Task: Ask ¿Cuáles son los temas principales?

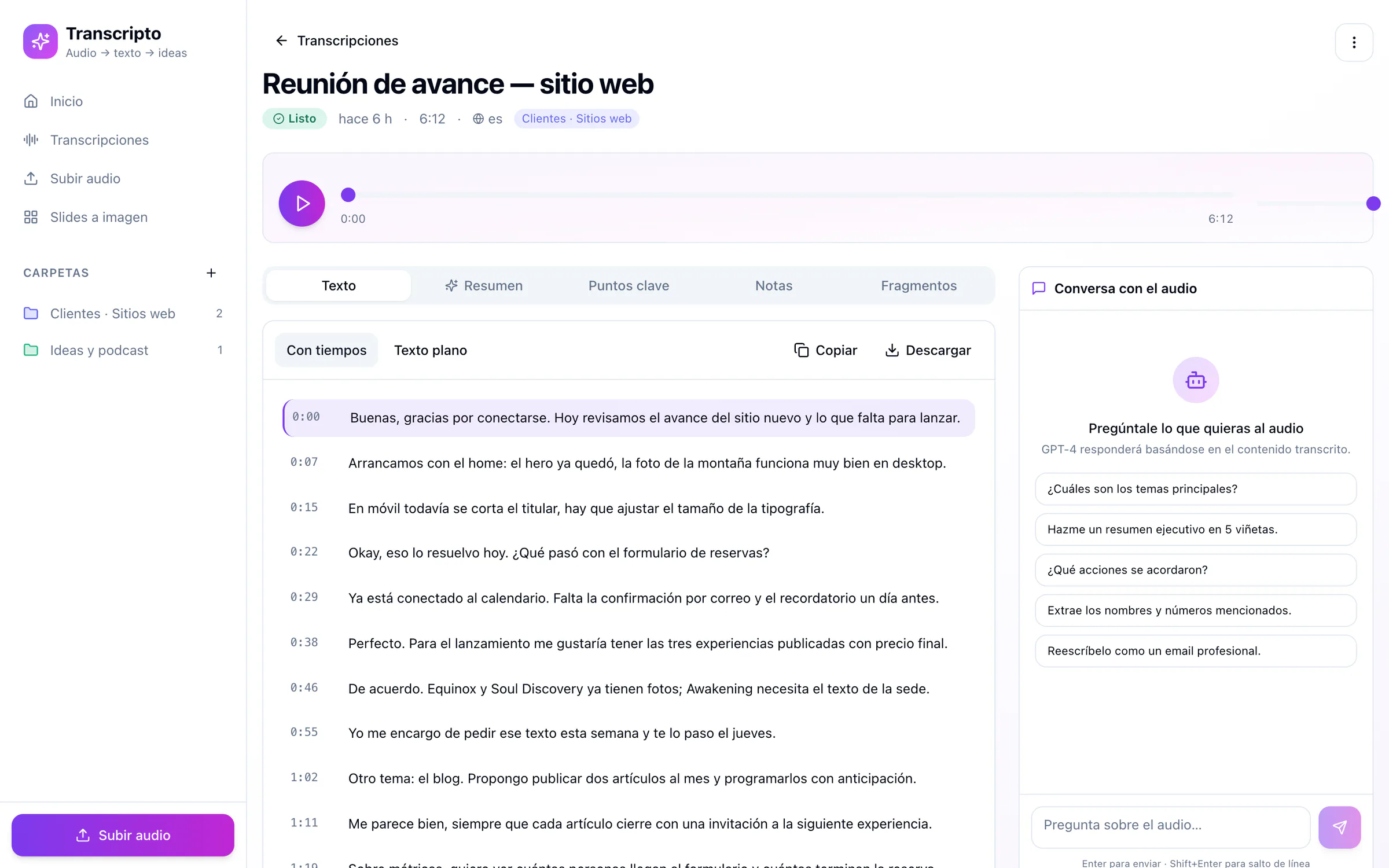Action: [x=1196, y=489]
